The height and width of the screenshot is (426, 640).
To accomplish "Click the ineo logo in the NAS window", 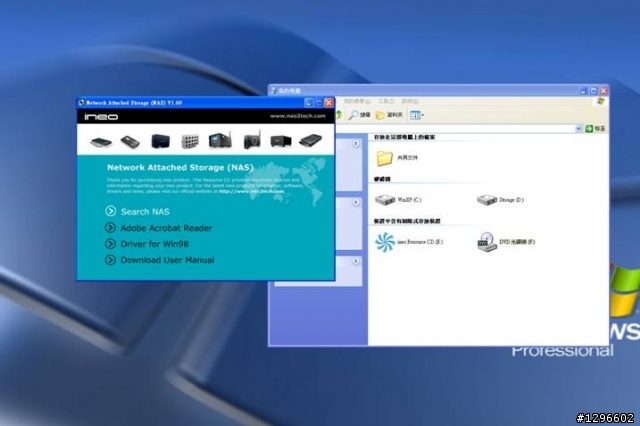I will coord(101,117).
